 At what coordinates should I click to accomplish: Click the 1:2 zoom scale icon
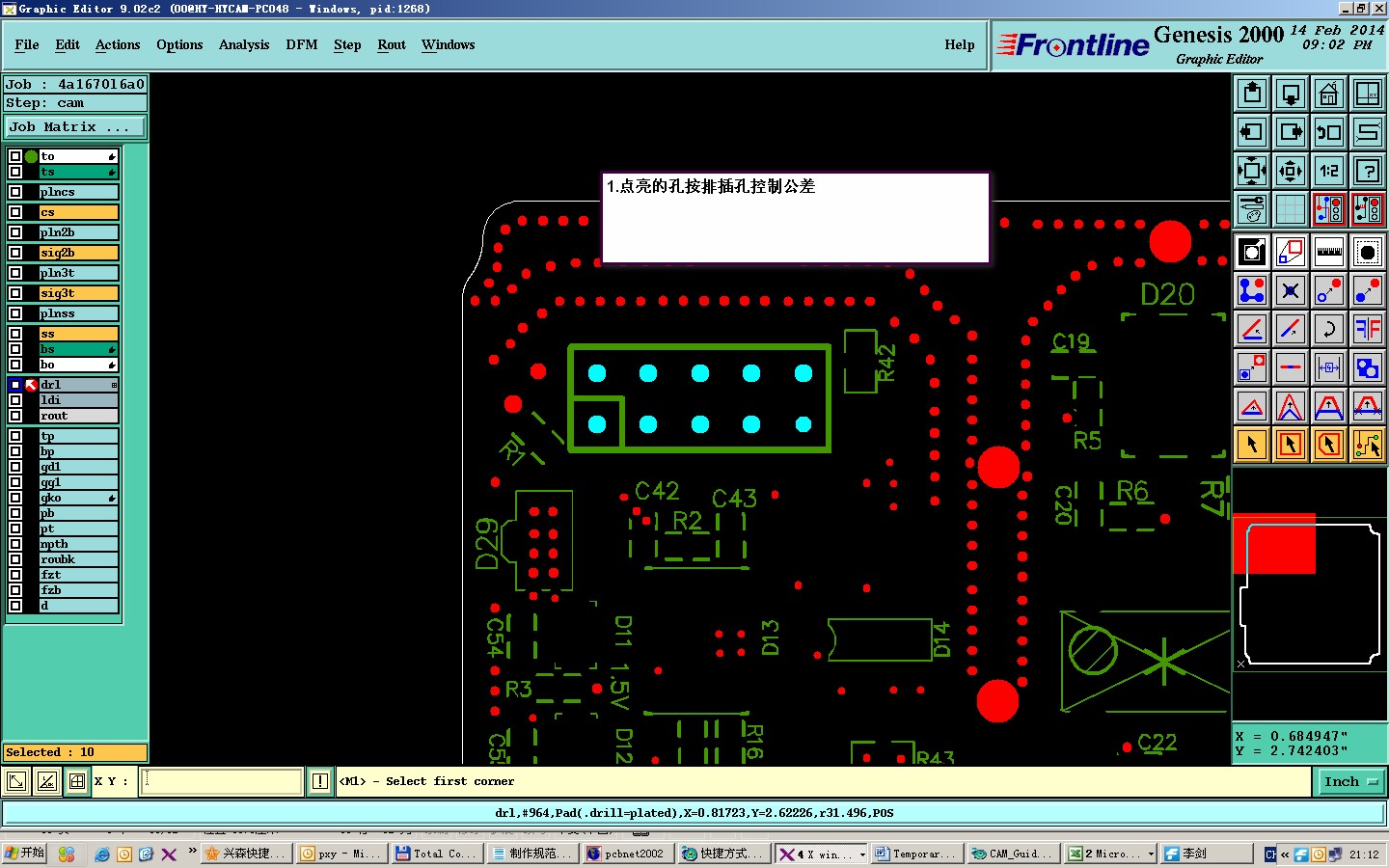click(x=1329, y=171)
